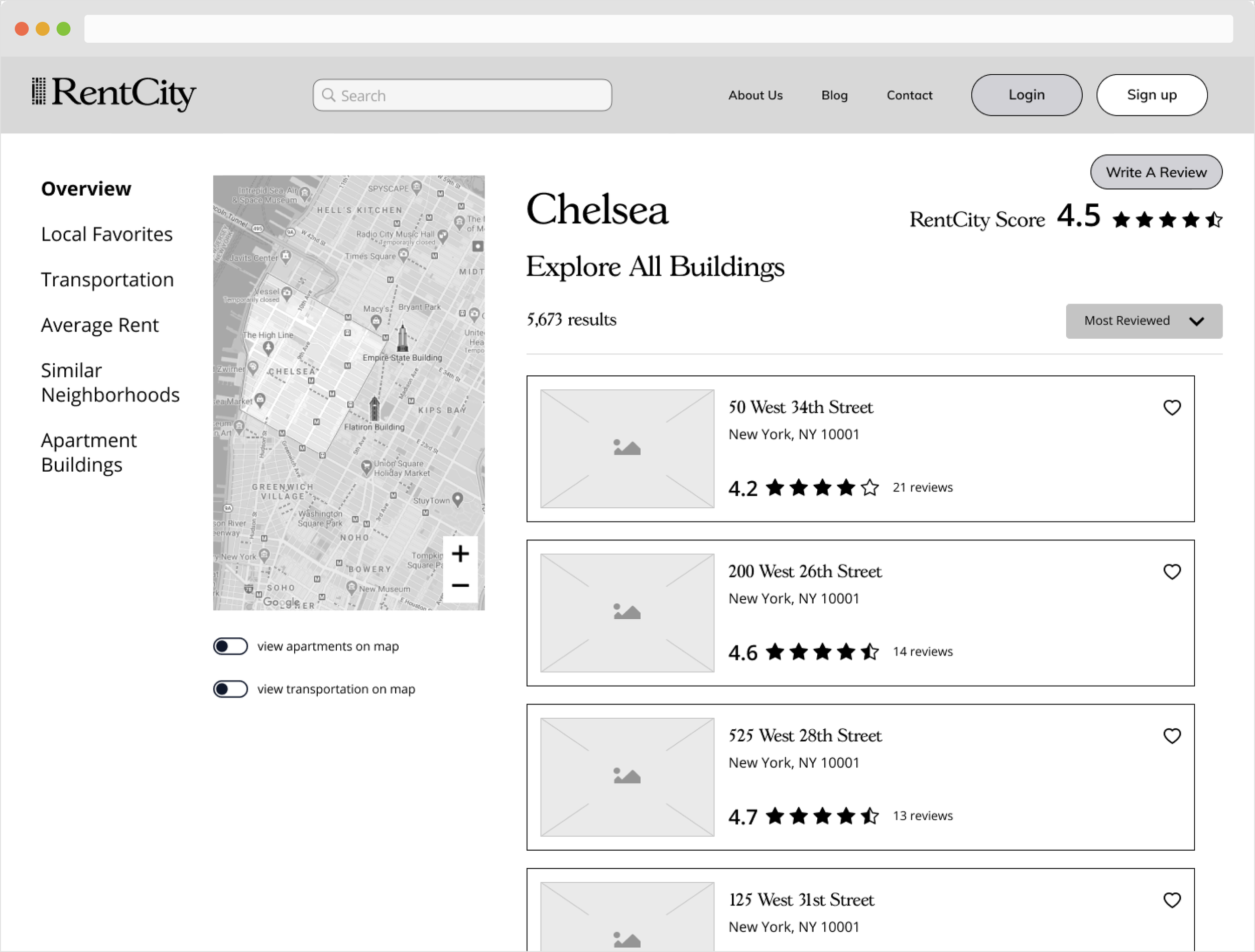Image resolution: width=1255 pixels, height=952 pixels.
Task: Favorite 125 West 31st Street with heart icon
Action: pos(1172,900)
